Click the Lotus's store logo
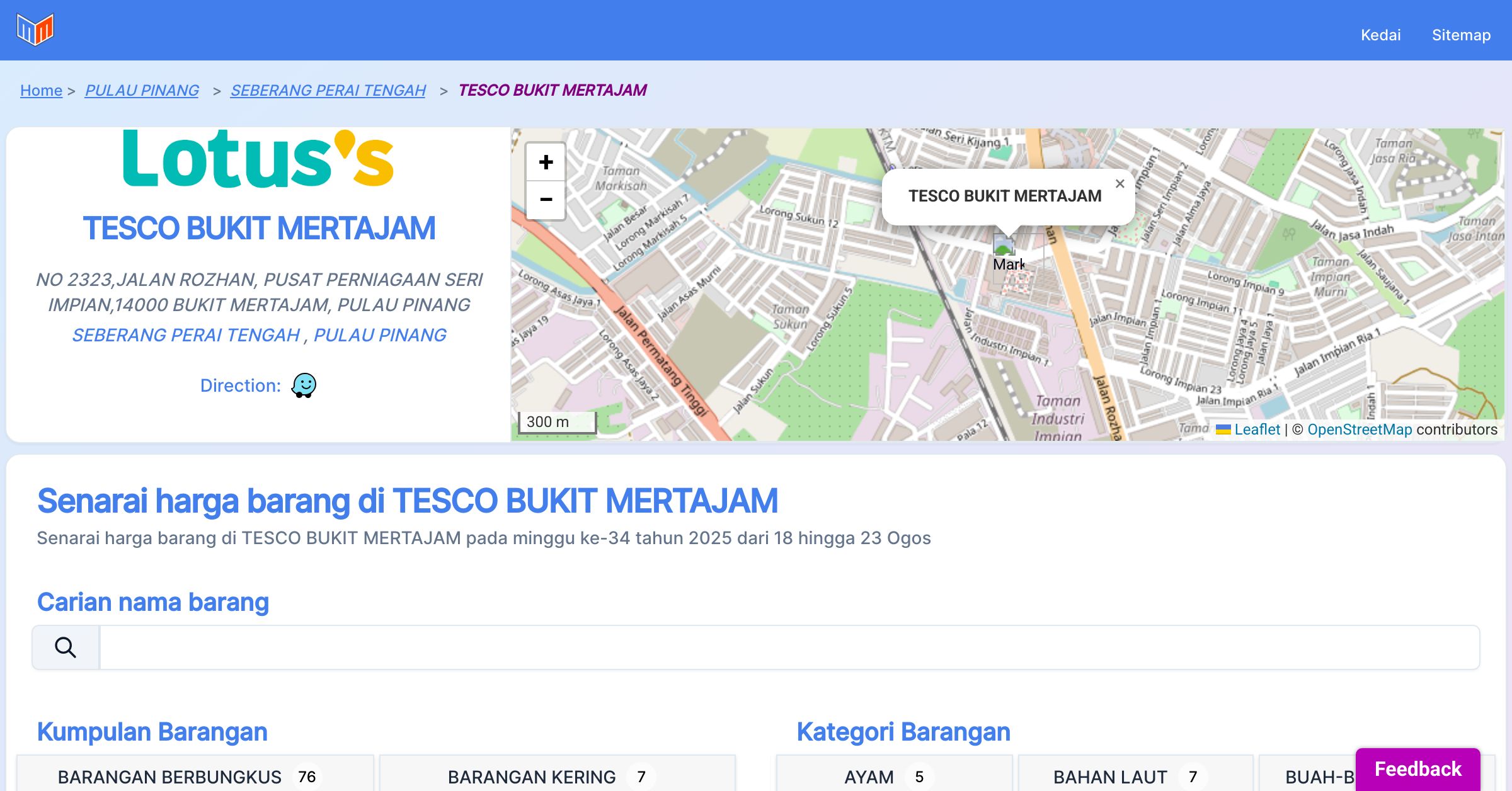The height and width of the screenshot is (791, 1512). (258, 159)
